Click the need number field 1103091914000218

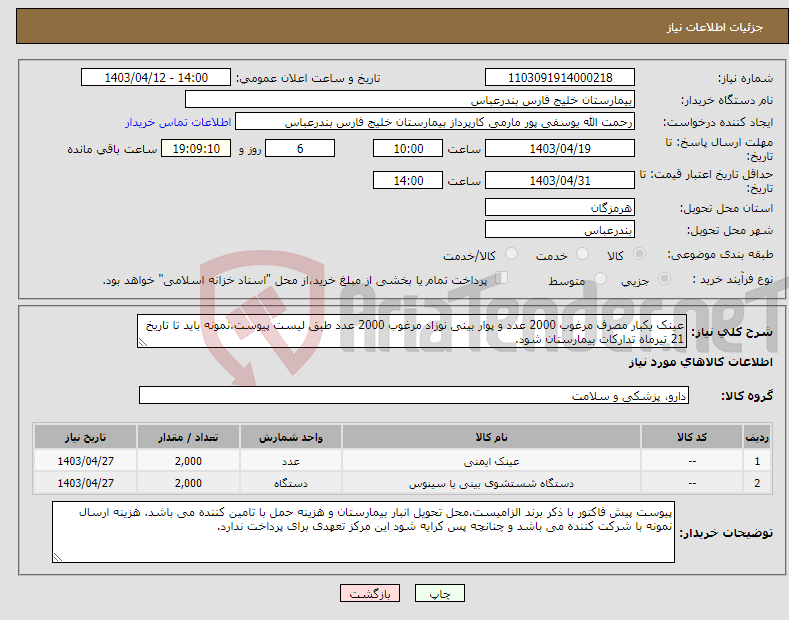coord(560,78)
